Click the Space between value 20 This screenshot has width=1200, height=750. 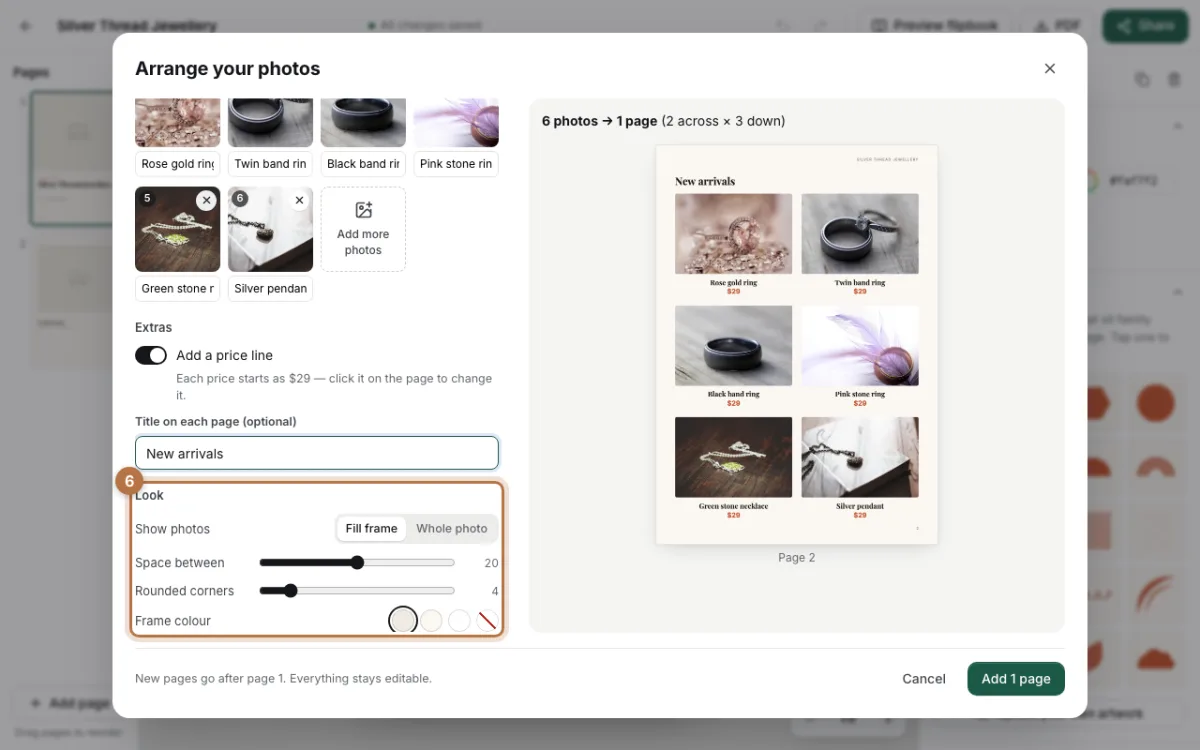tap(491, 563)
